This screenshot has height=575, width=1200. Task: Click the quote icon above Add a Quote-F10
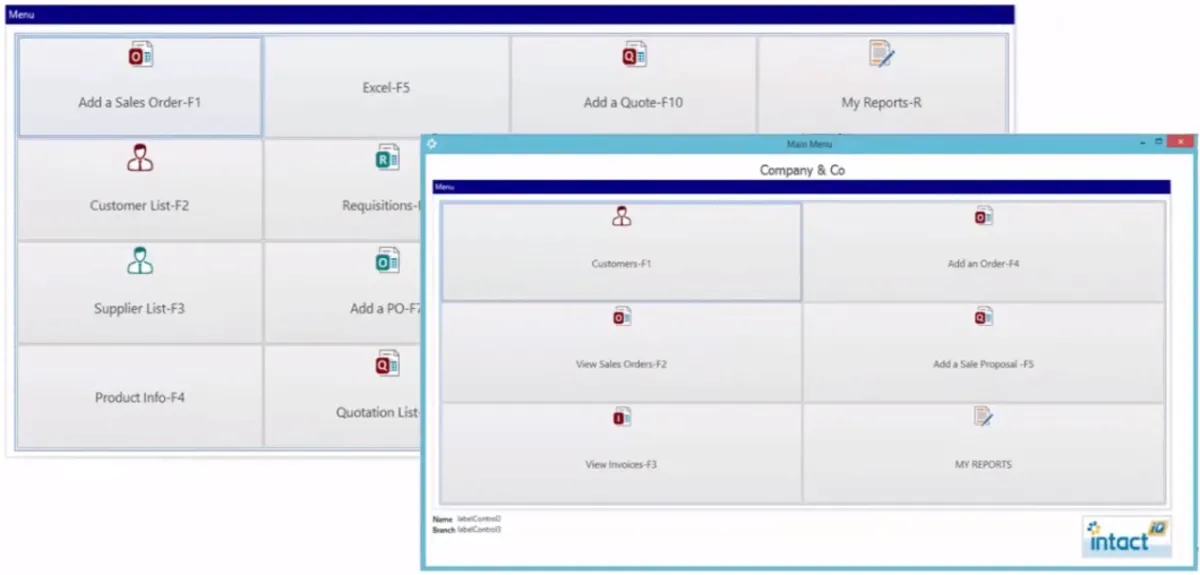[x=634, y=55]
